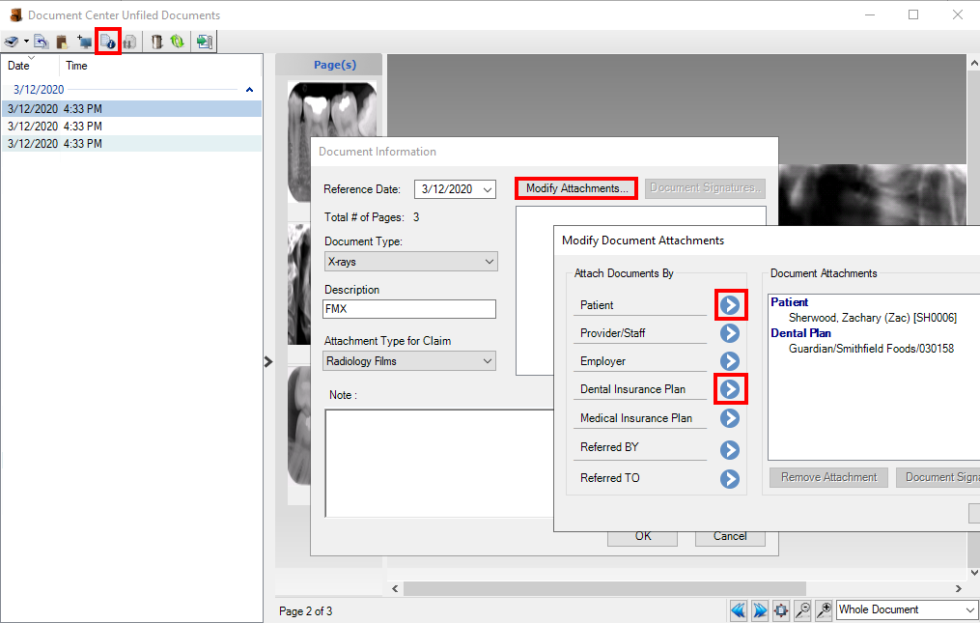Sort the list by Date column header
This screenshot has height=623, width=980.
(19, 66)
